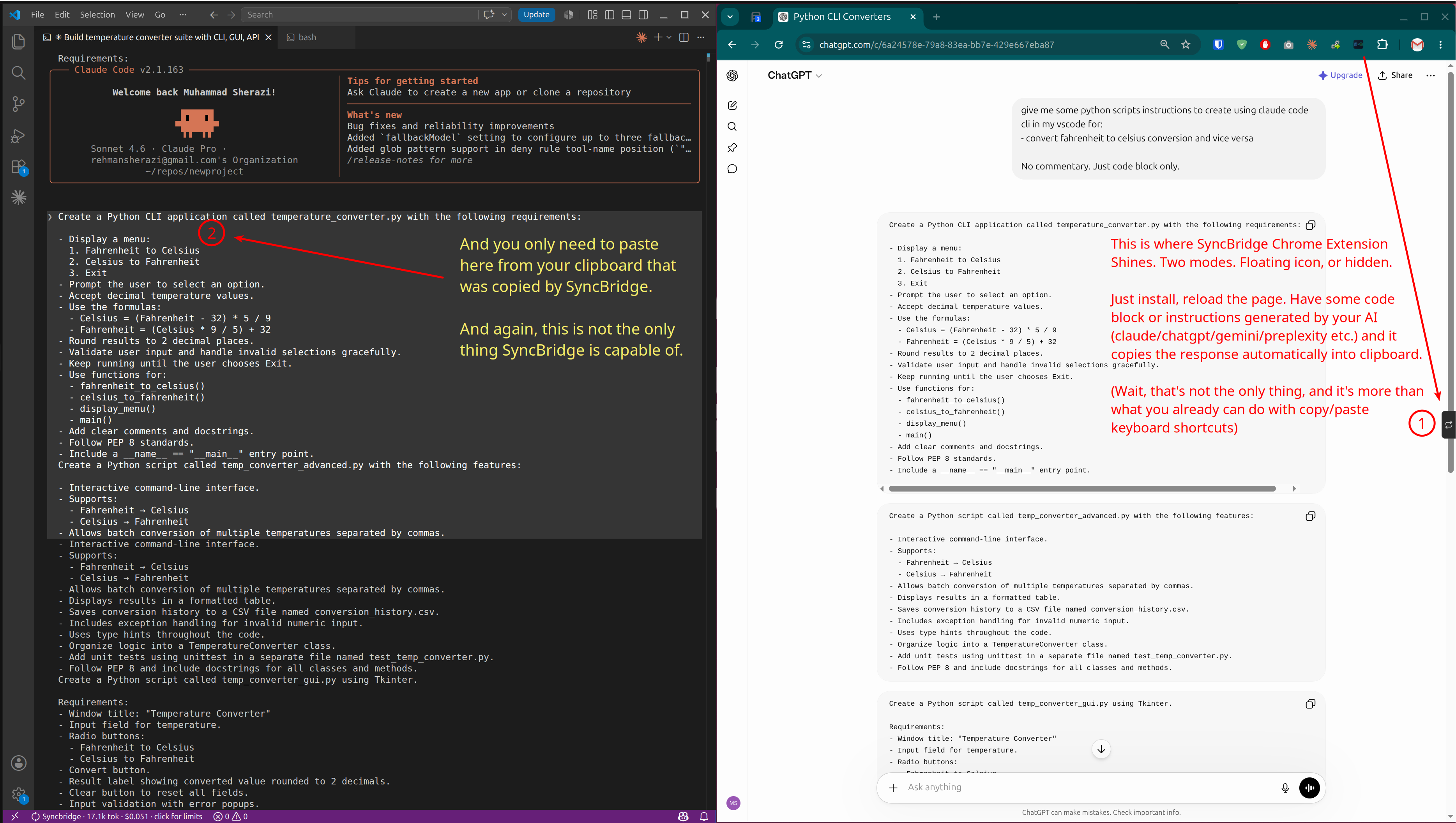
Task: Toggle the VS Code bottom panel
Action: tap(627, 15)
